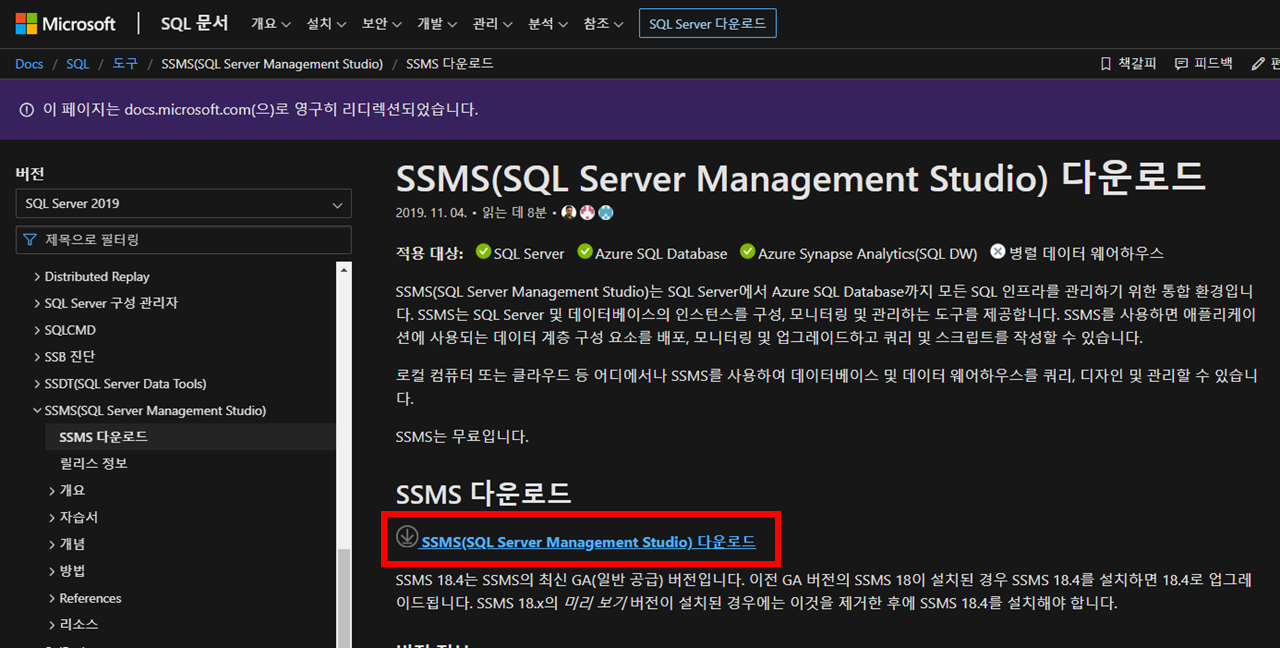
Task: Go to SSMS(SQL Server Management Studio) breadcrumb
Action: click(x=272, y=63)
